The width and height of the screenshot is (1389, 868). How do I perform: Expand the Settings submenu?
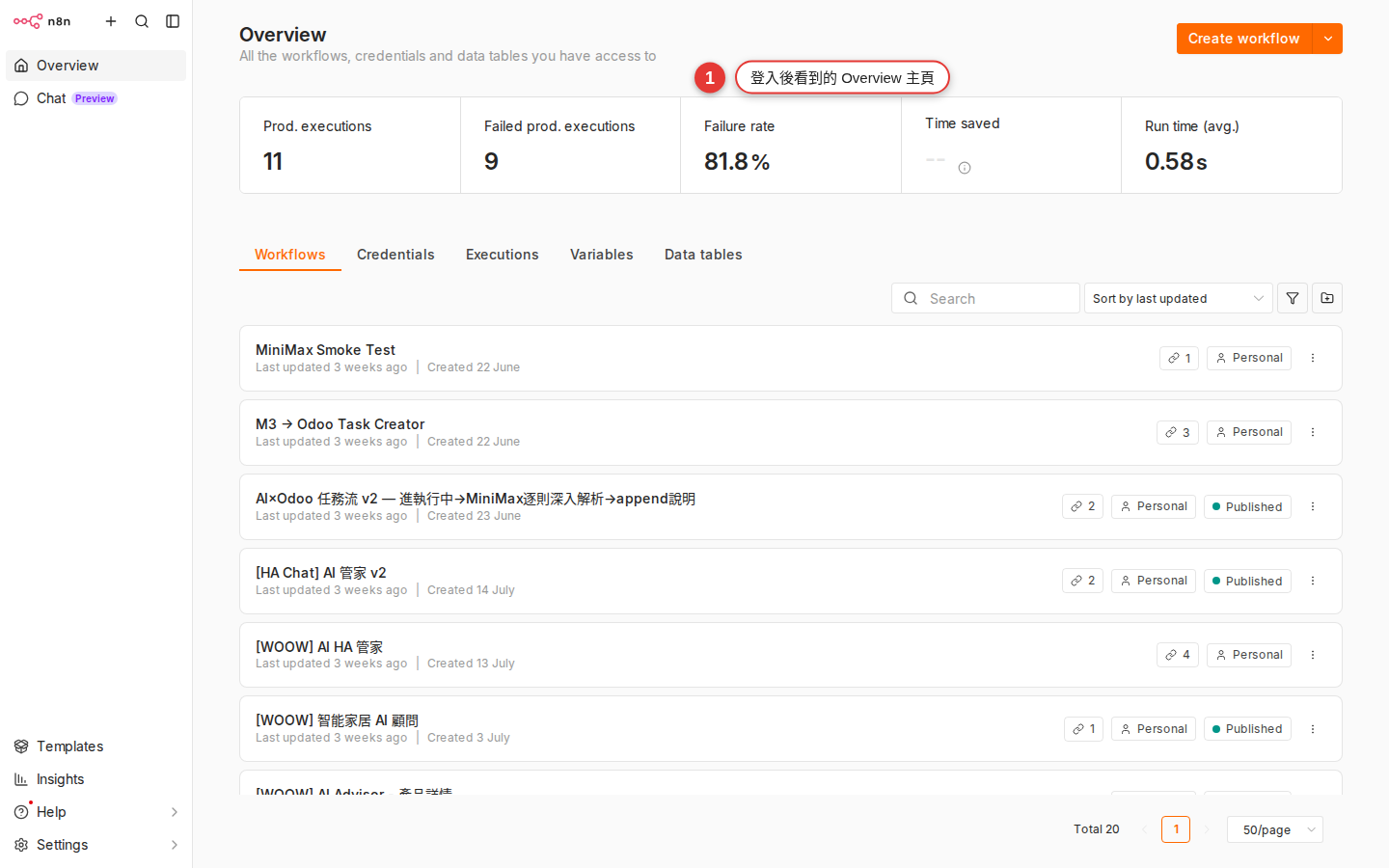point(175,845)
